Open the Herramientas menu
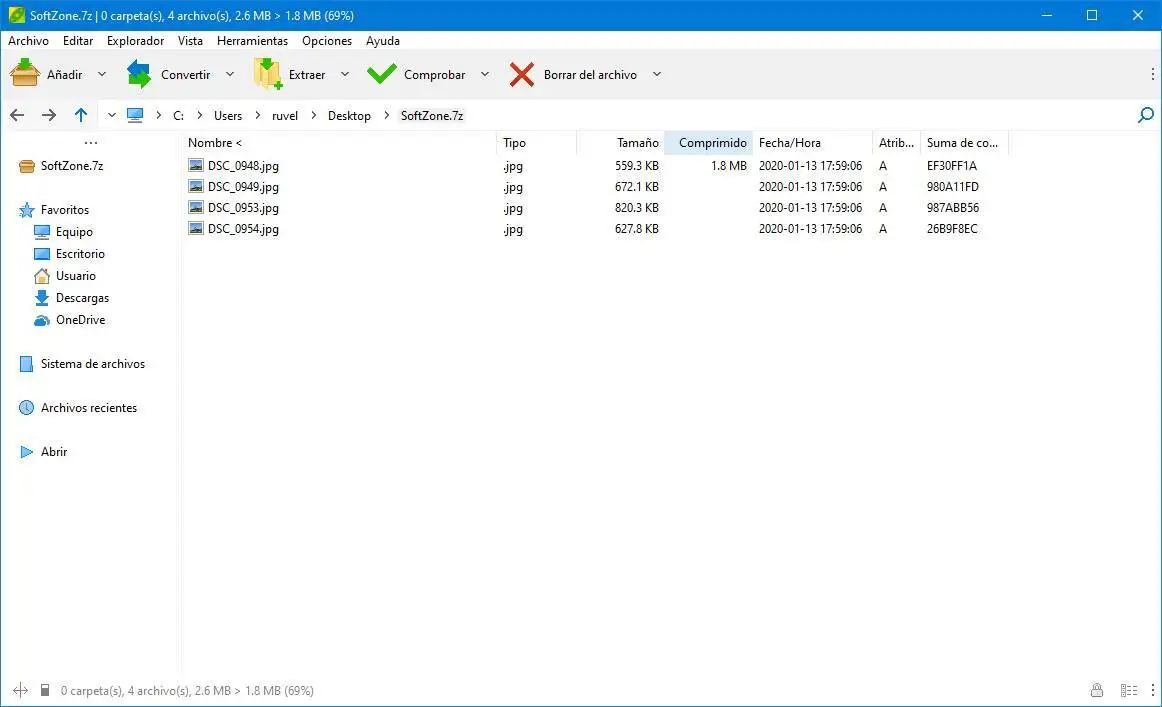The width and height of the screenshot is (1162, 707). pos(252,41)
